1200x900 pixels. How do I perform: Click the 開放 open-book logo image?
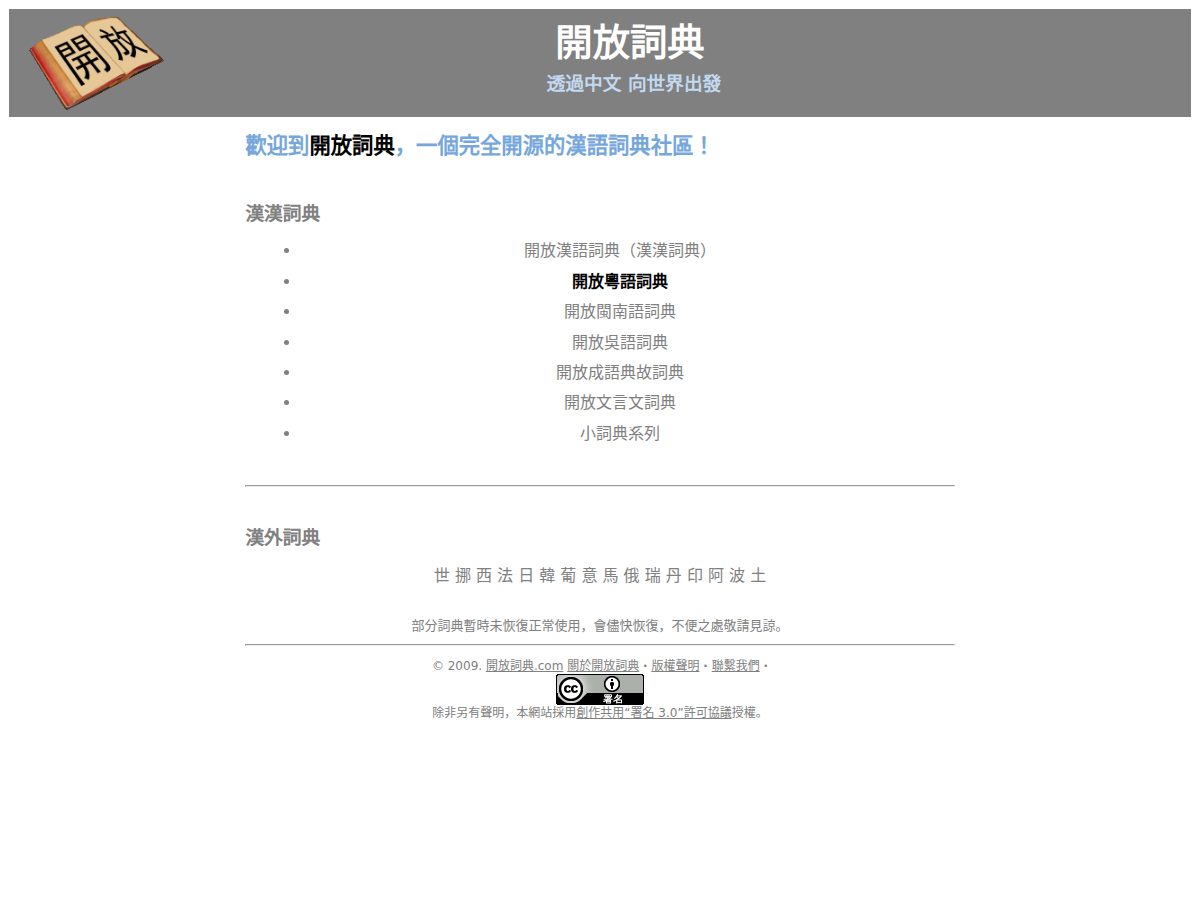pyautogui.click(x=96, y=61)
